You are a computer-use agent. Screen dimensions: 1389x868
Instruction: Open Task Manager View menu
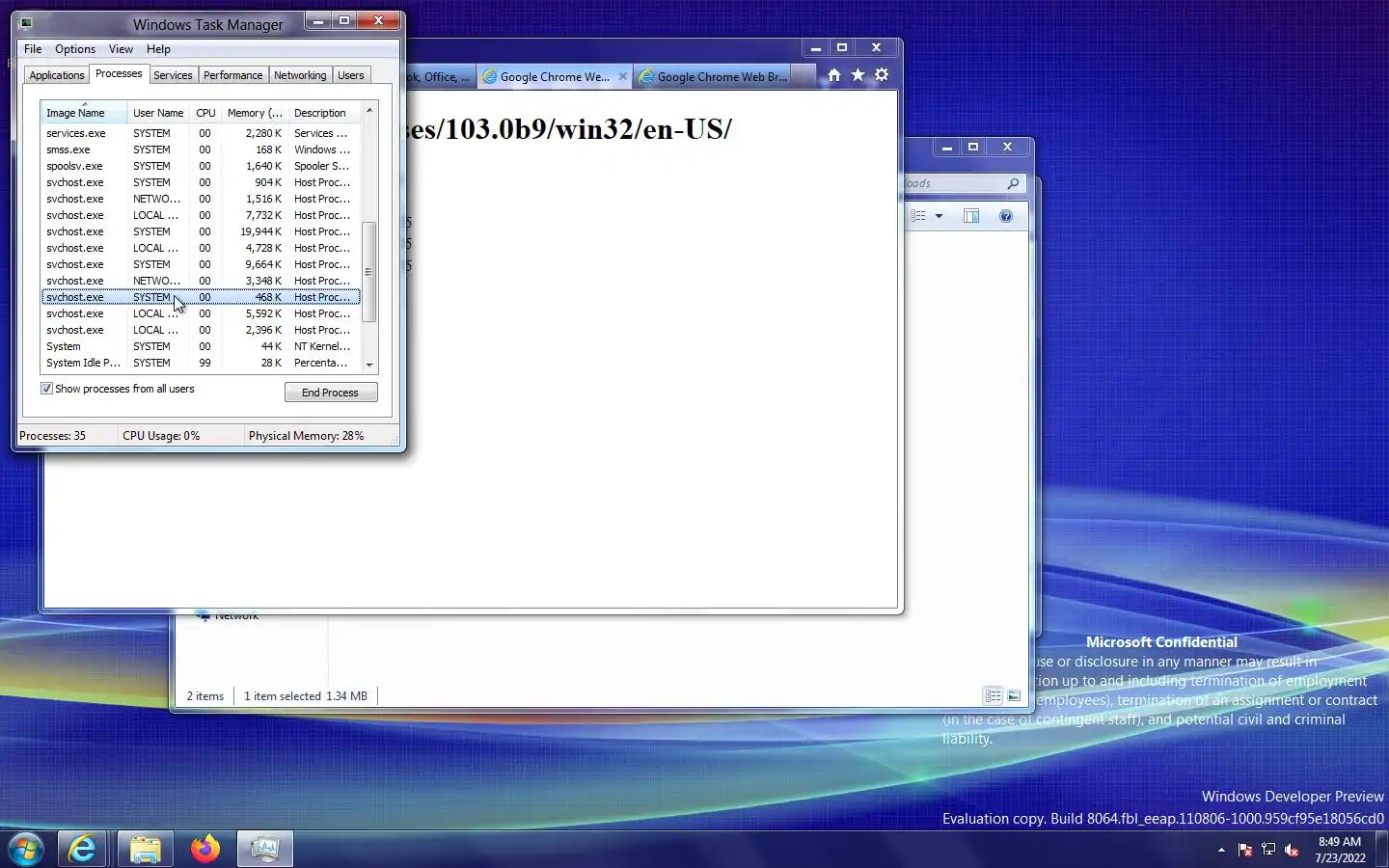pyautogui.click(x=121, y=49)
